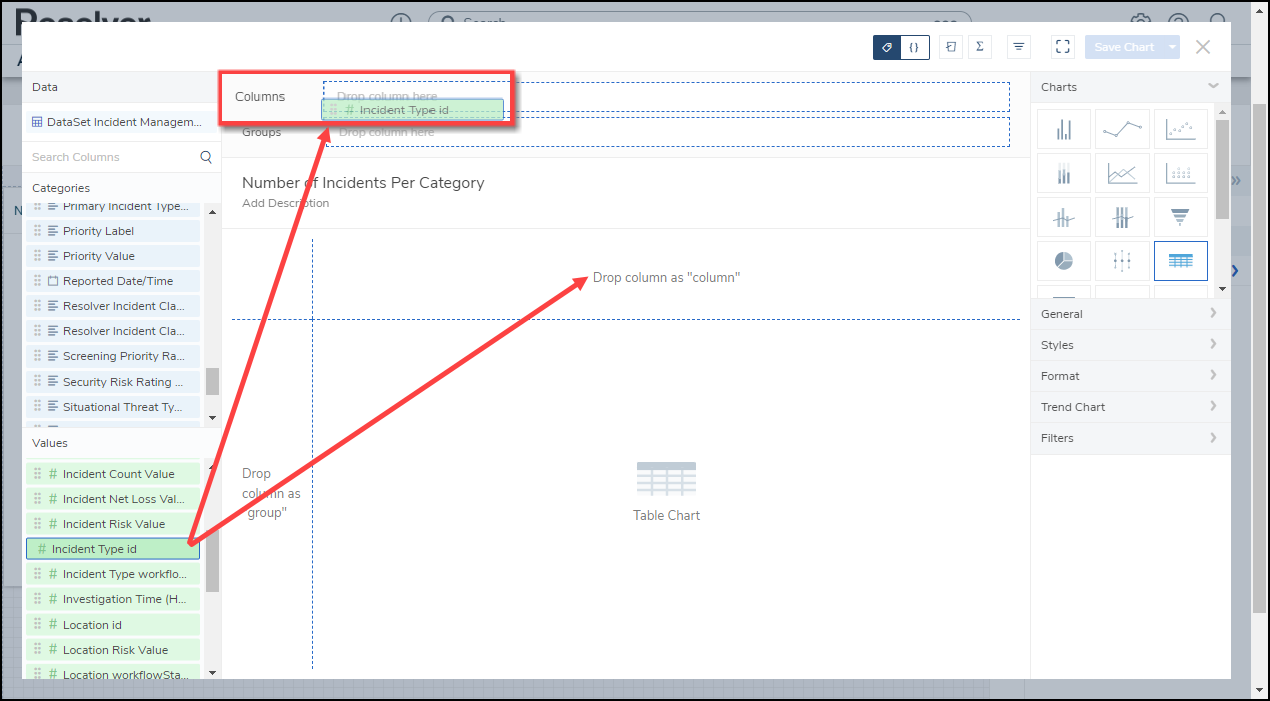Select Security Risk Rating category
This screenshot has width=1270, height=701.
[113, 382]
